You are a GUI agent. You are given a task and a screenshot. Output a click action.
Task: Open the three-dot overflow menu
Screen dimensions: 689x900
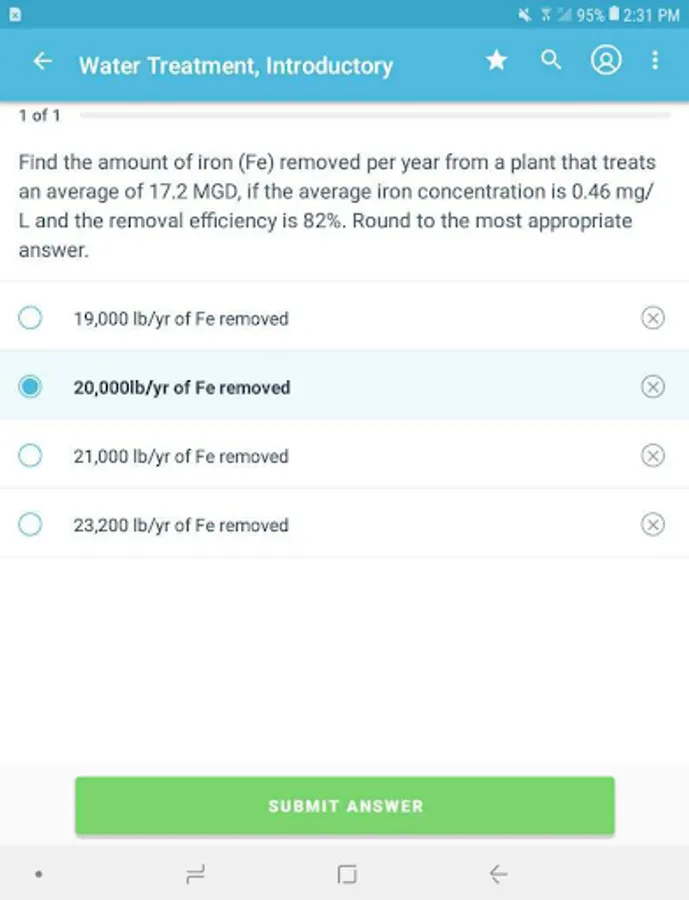[x=655, y=61]
